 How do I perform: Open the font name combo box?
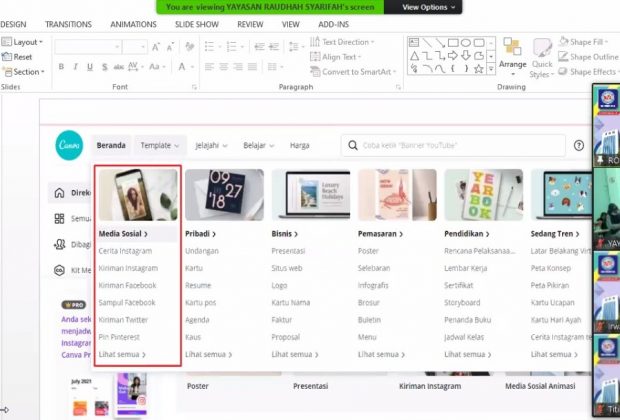88,47
